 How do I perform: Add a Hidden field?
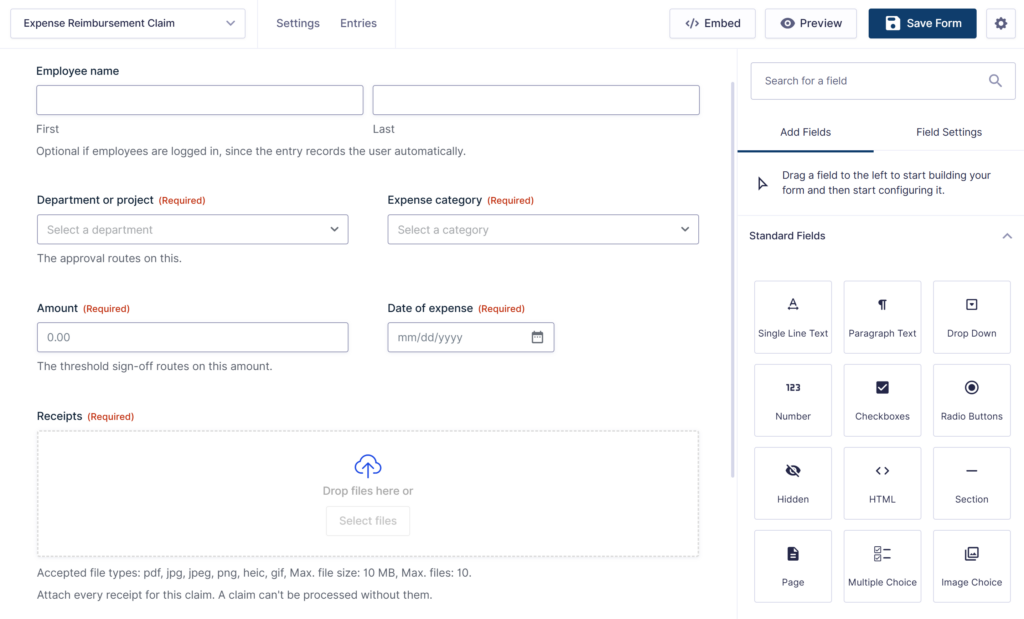click(x=793, y=483)
